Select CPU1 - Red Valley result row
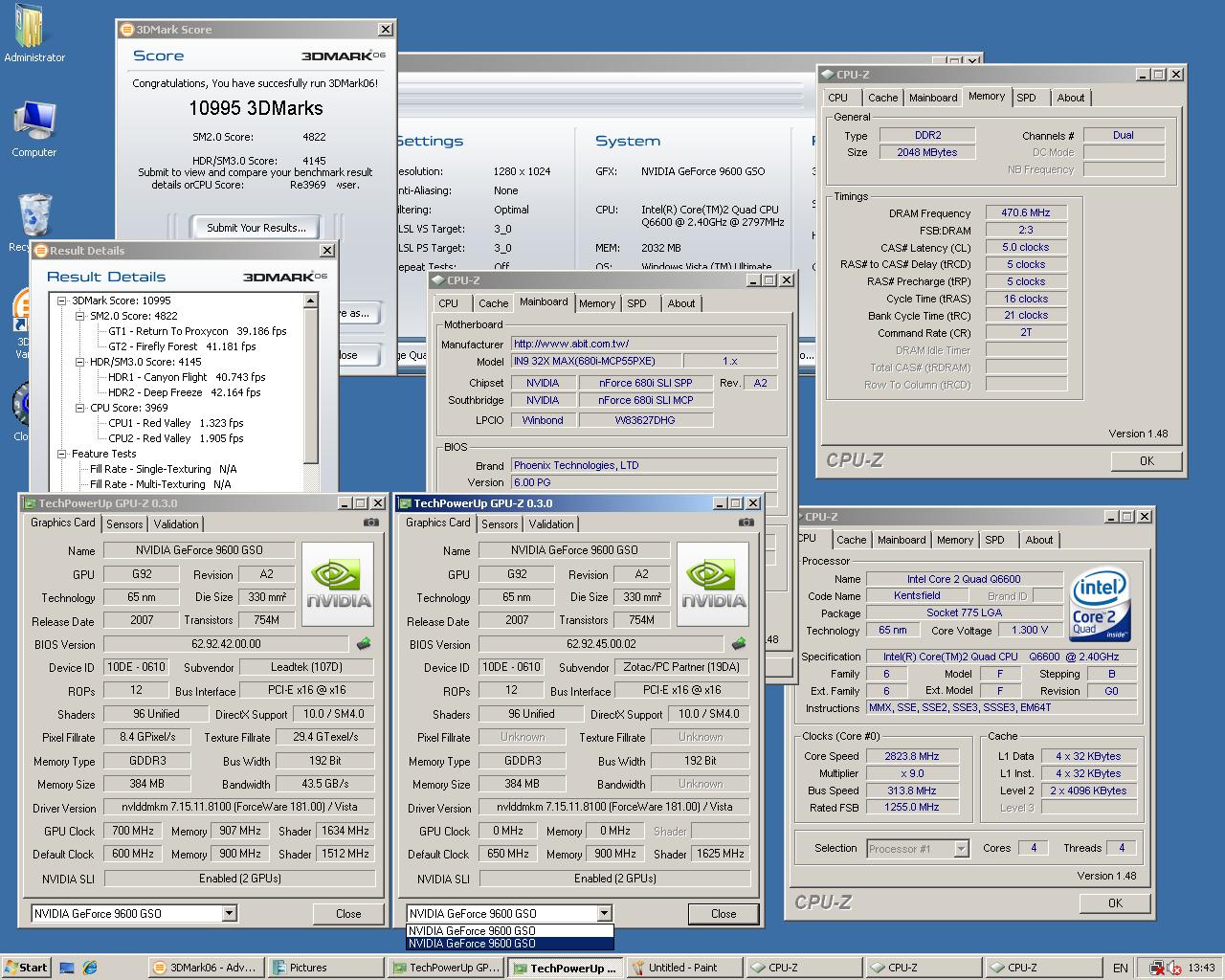The image size is (1225, 980). click(x=176, y=423)
